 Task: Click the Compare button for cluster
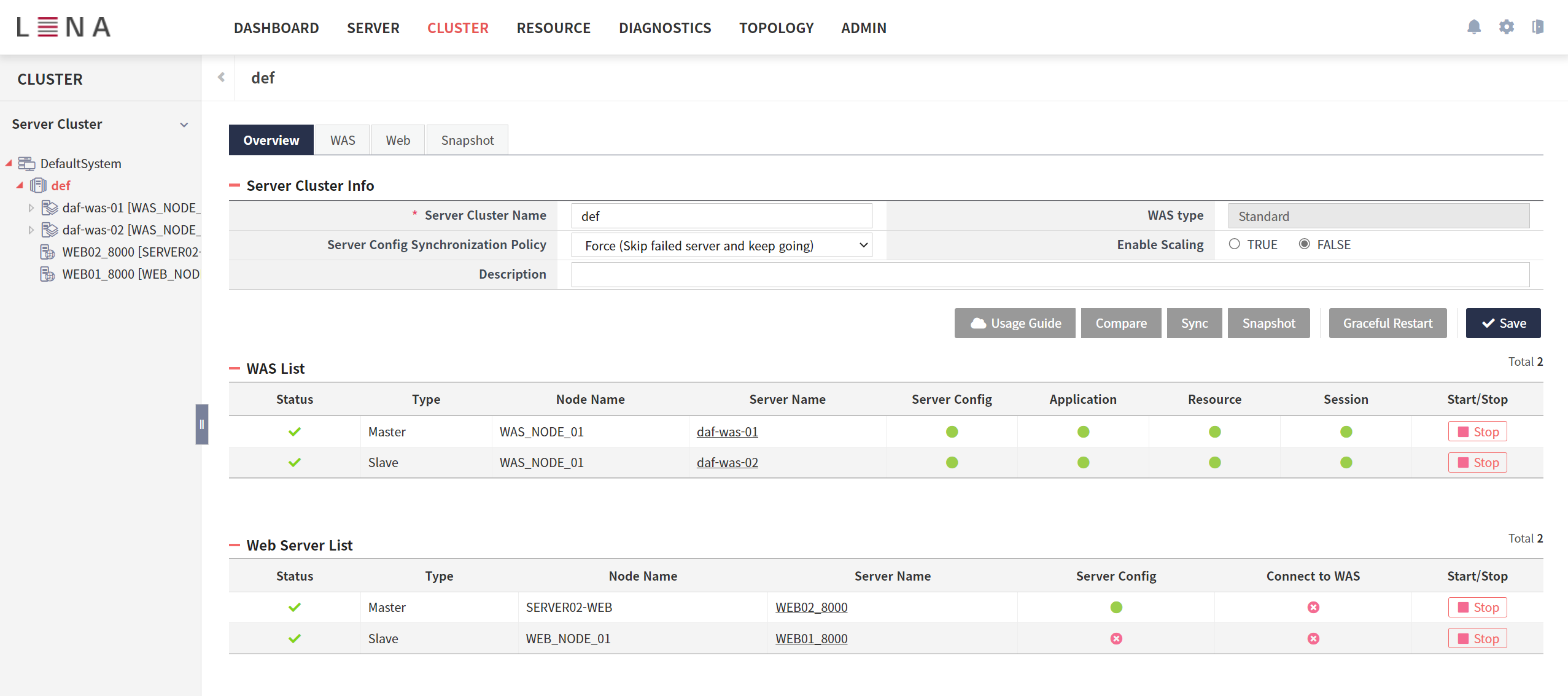point(1120,323)
